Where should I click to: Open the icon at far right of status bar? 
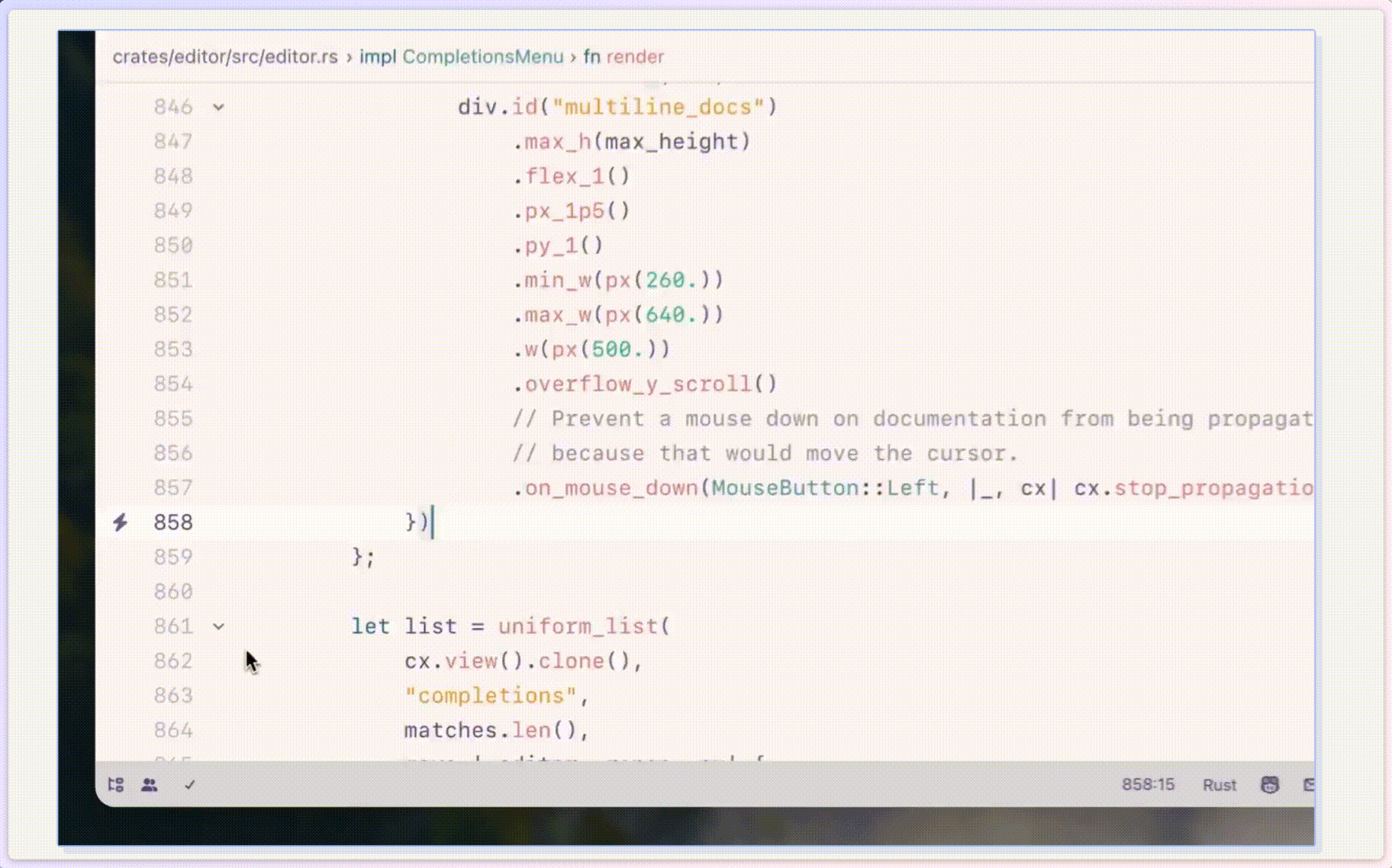pos(1310,784)
